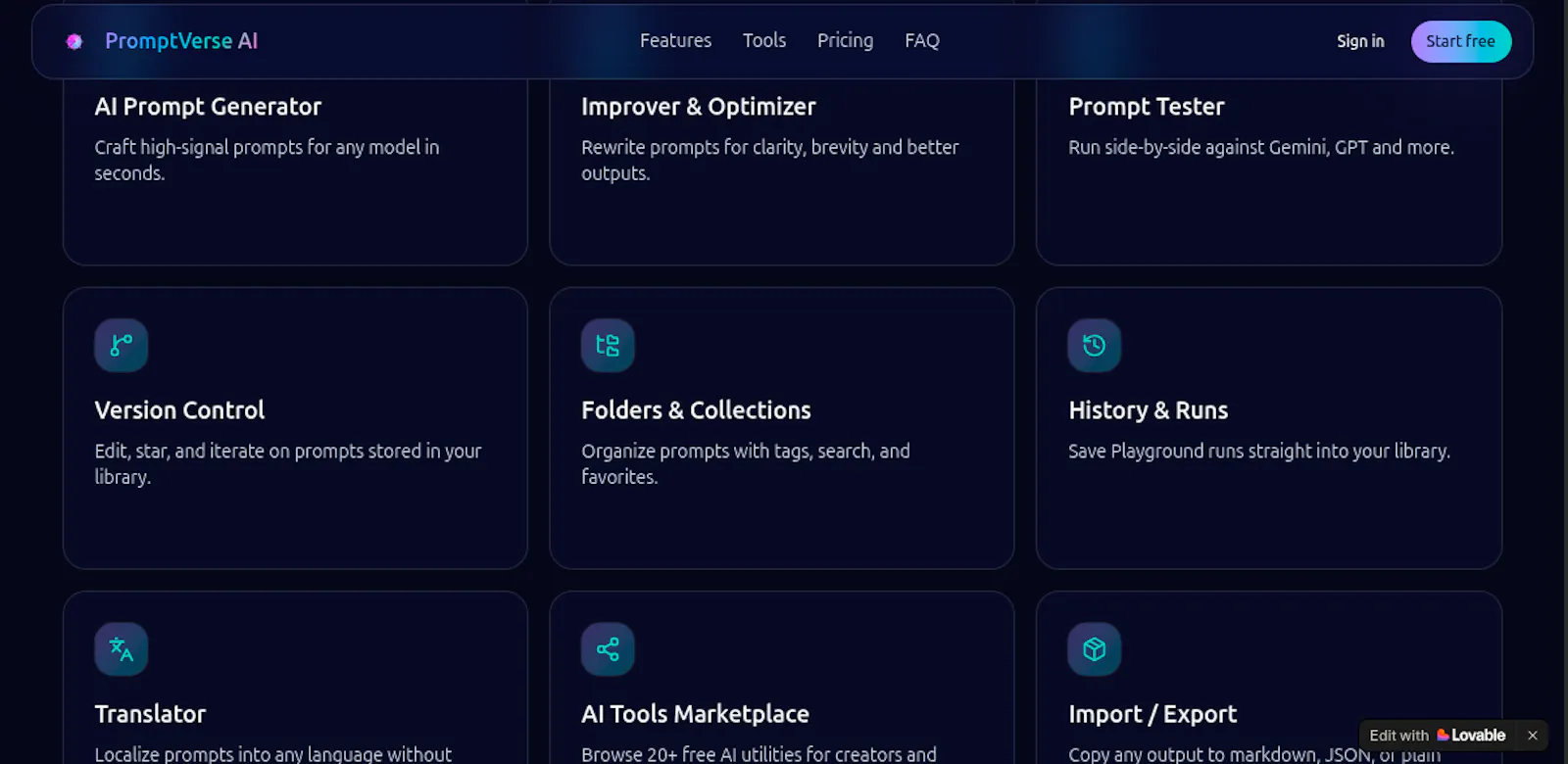This screenshot has width=1568, height=764.
Task: Click the Start free button
Action: point(1460,41)
